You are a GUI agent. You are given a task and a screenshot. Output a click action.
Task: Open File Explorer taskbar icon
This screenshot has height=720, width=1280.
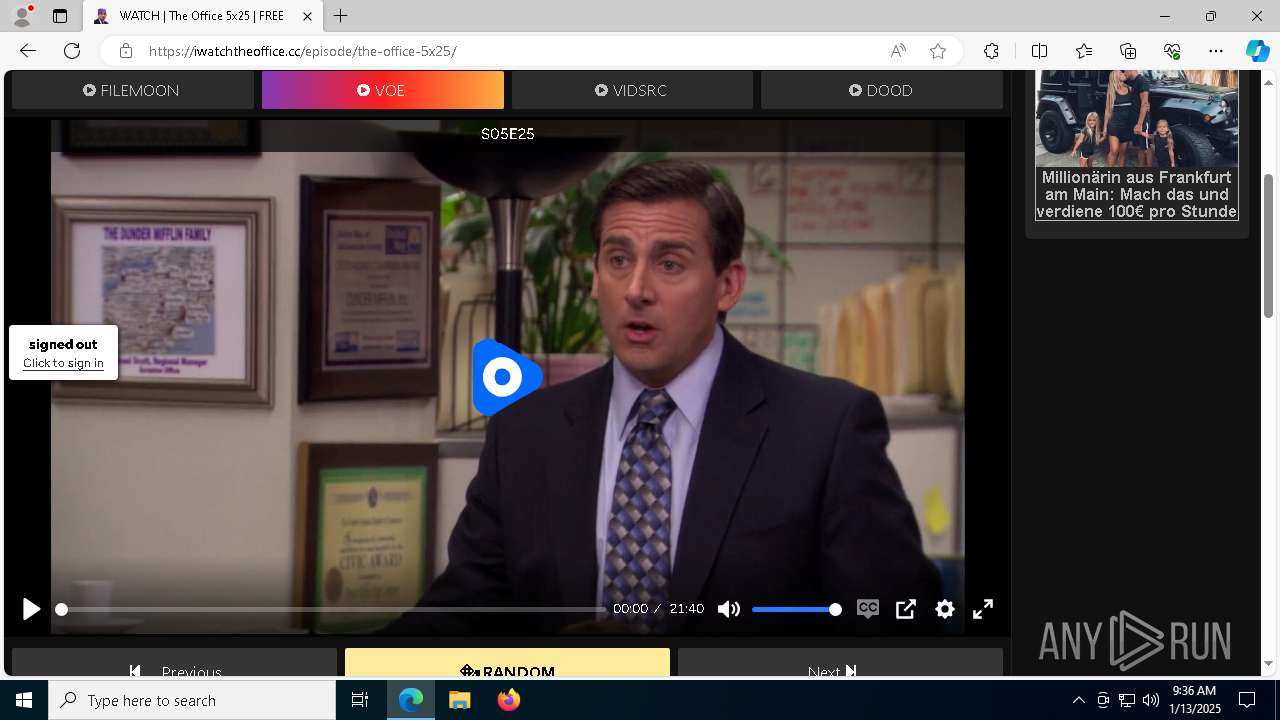[x=460, y=700]
